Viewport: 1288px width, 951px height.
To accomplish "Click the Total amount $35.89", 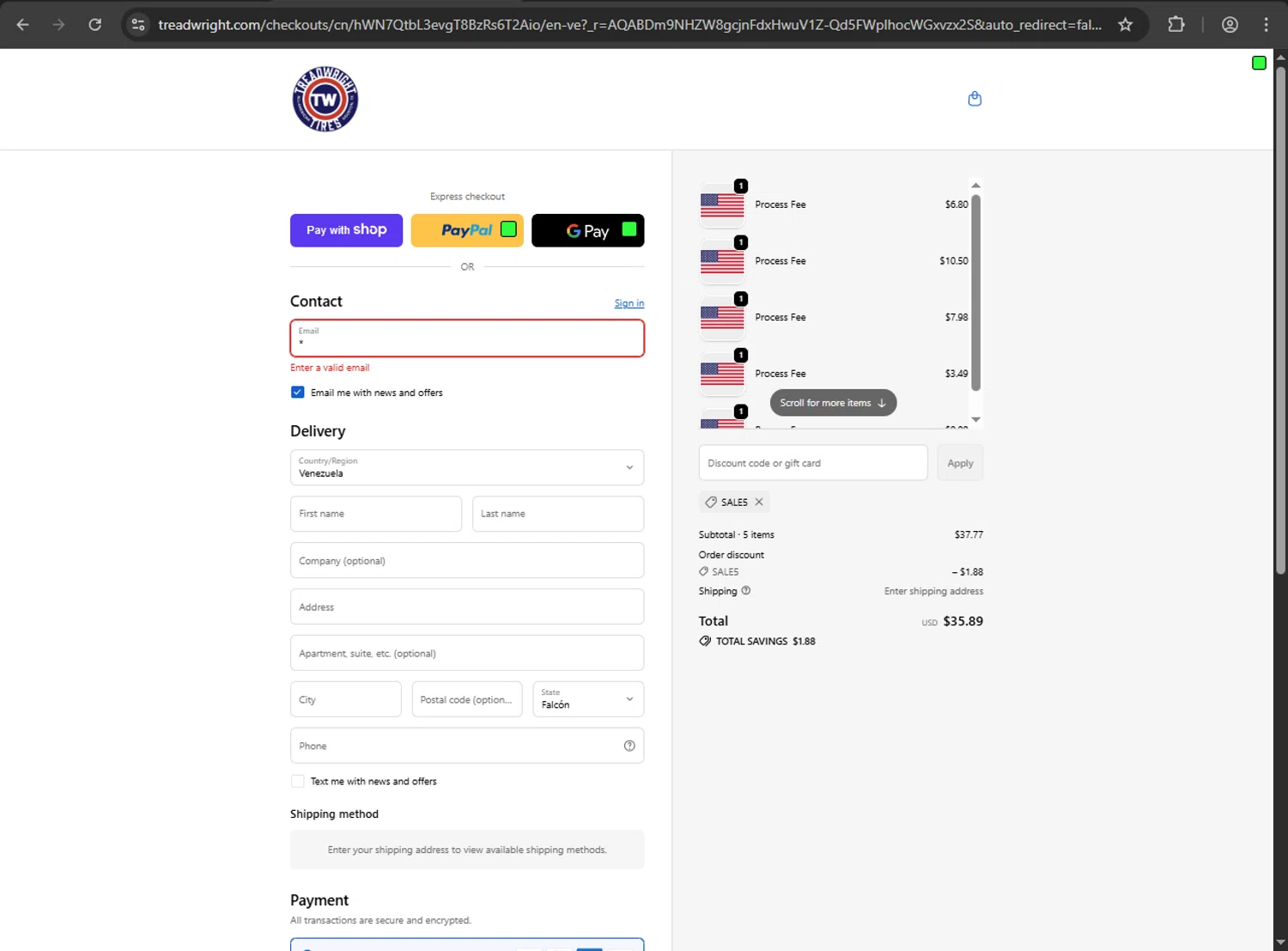I will tap(963, 621).
